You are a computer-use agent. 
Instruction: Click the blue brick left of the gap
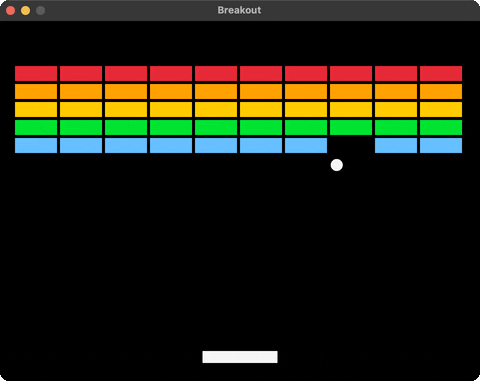(x=306, y=145)
